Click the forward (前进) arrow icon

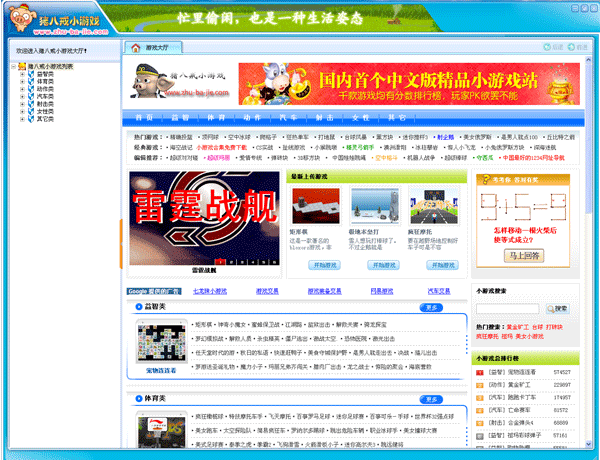571,47
